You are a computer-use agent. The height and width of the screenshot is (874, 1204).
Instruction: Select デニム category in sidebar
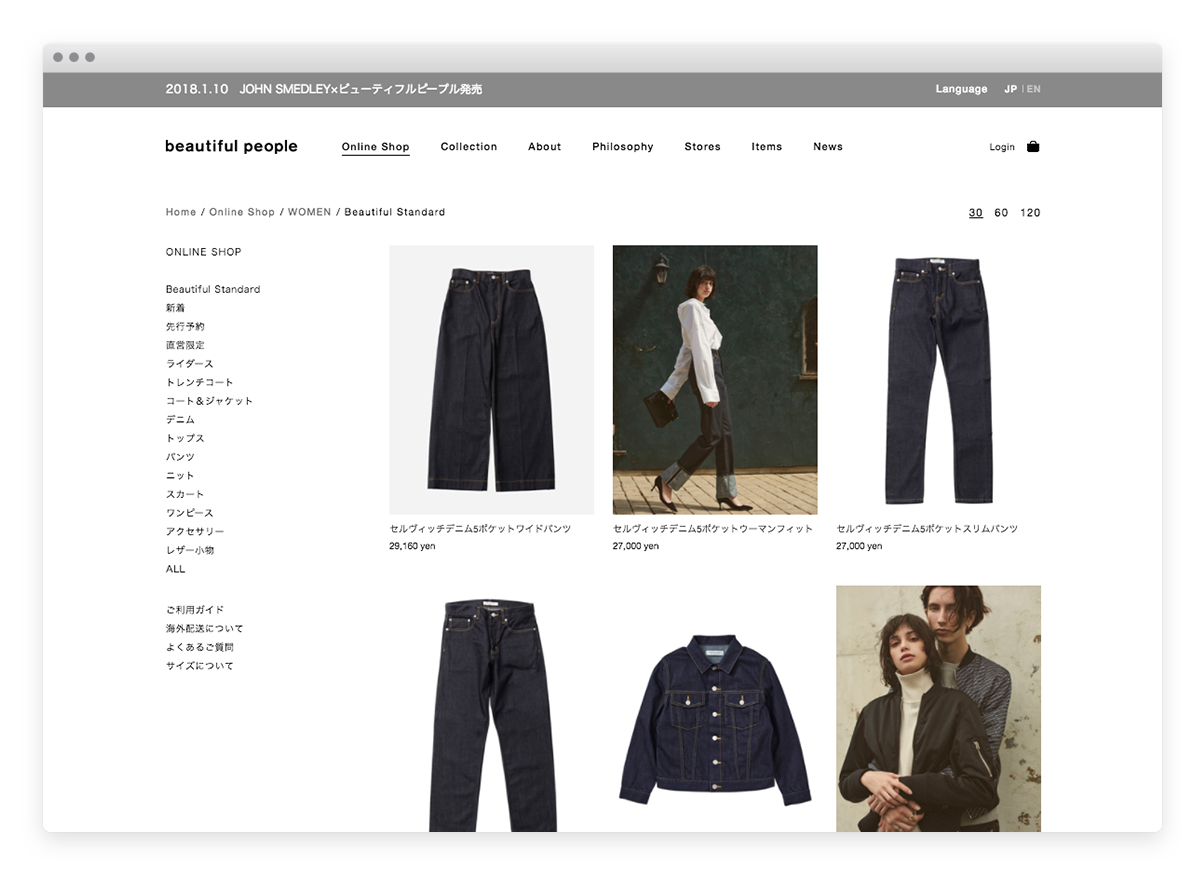point(180,420)
